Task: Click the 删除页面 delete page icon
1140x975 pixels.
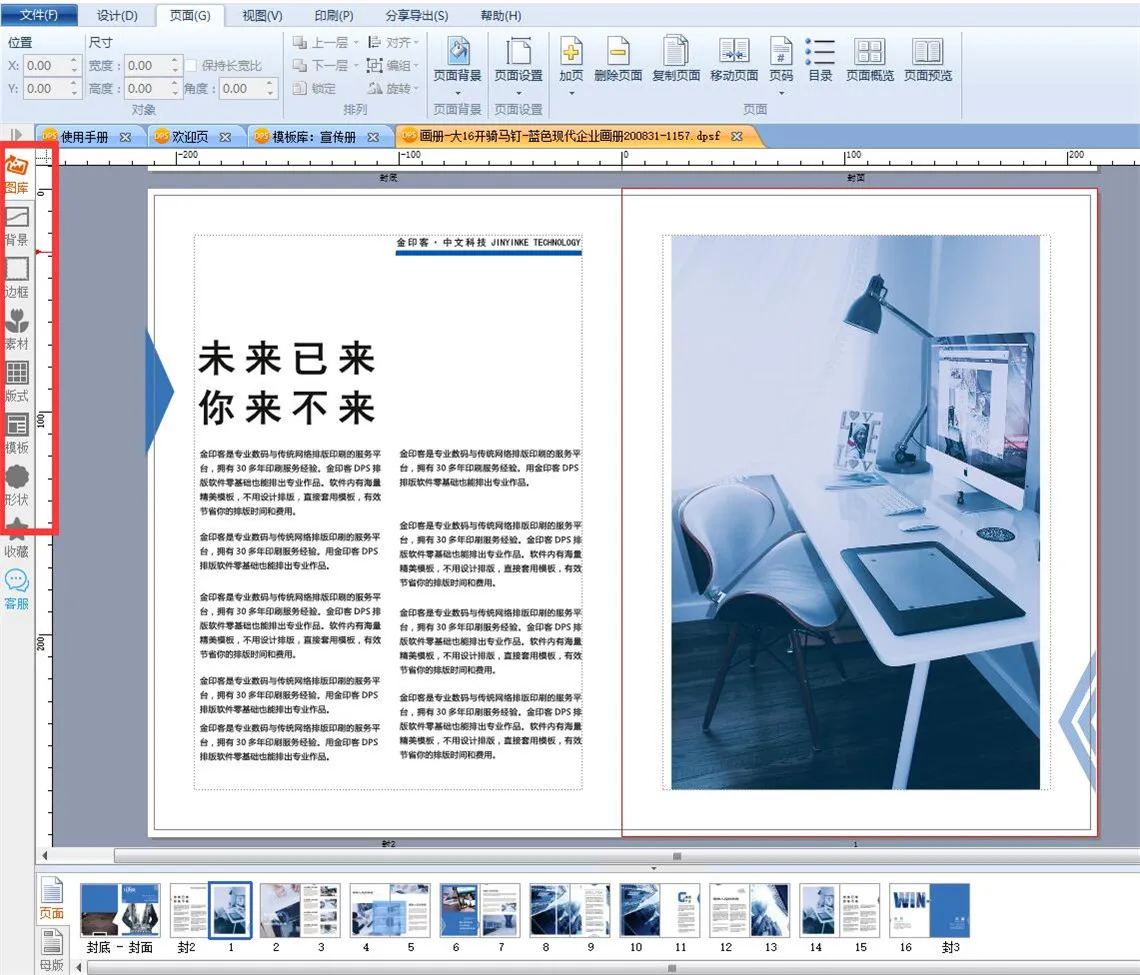Action: pyautogui.click(x=618, y=52)
